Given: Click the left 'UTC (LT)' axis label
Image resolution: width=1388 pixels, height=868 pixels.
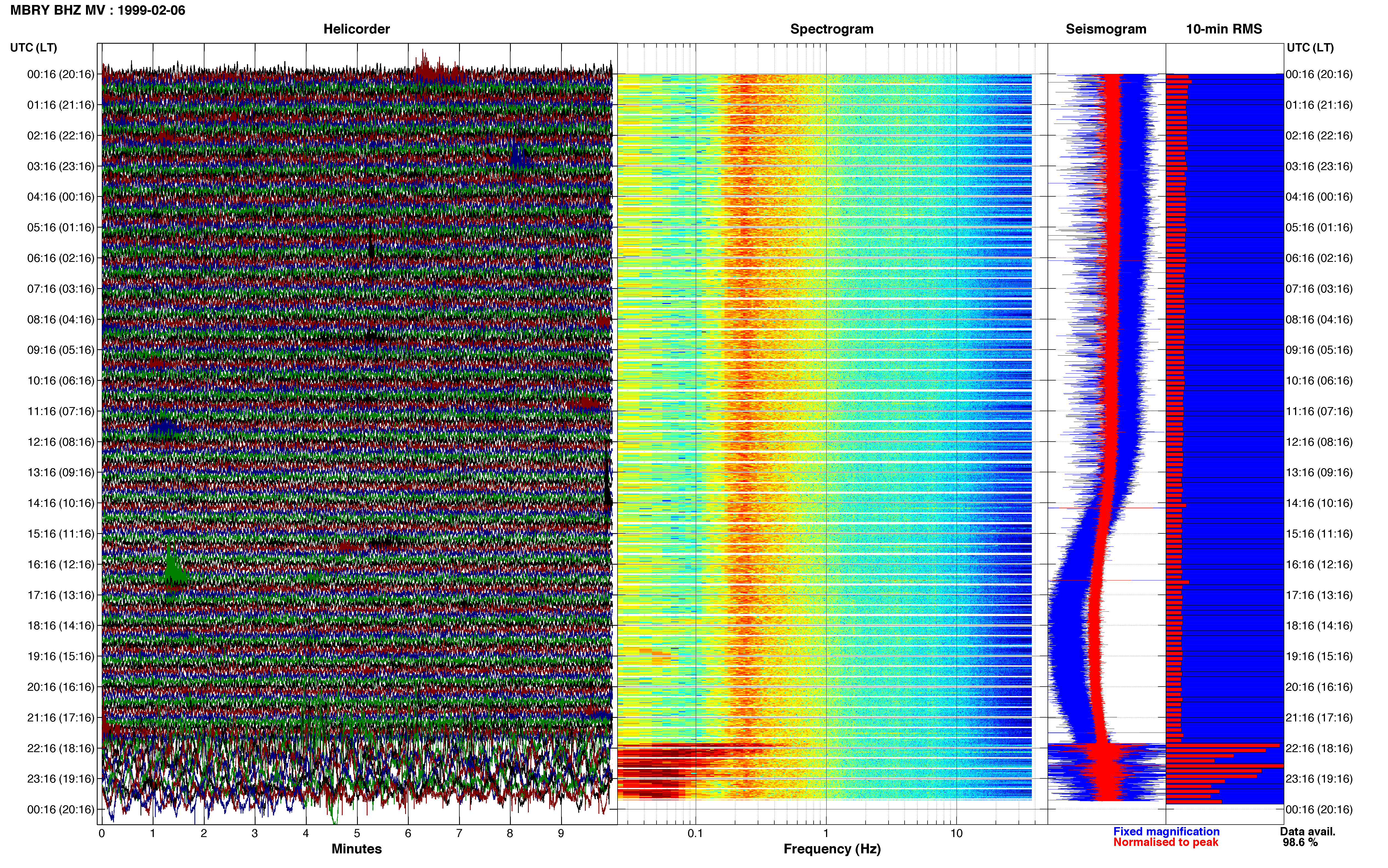Looking at the screenshot, I should (33, 48).
